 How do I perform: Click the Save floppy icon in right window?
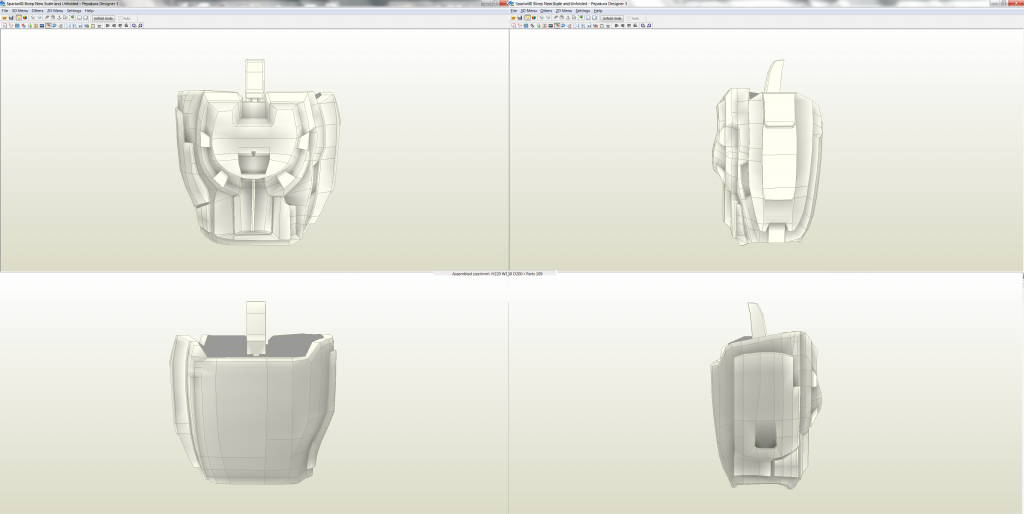coord(520,18)
